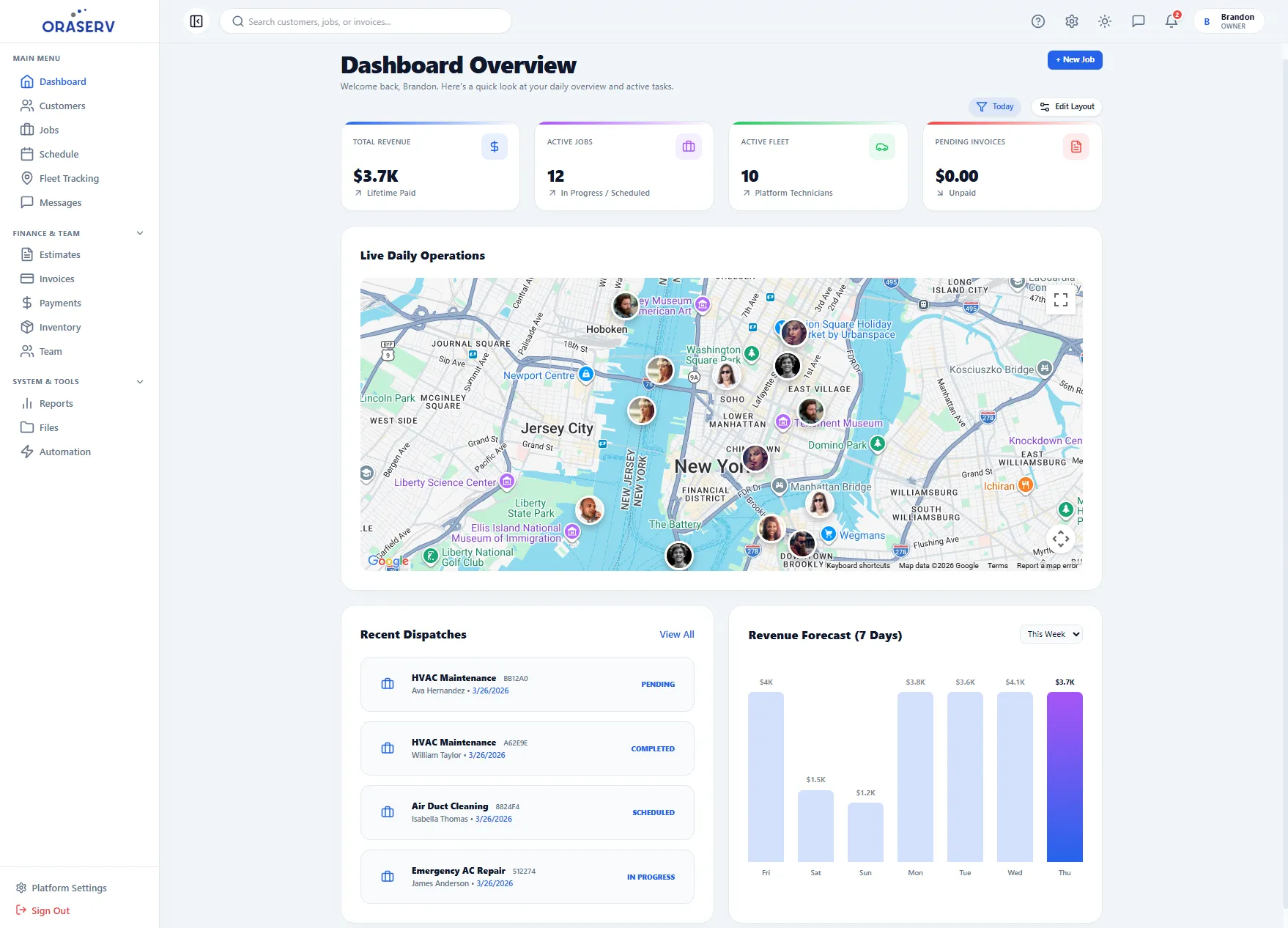
Task: Enter fullscreen on the live operations map
Action: coord(1060,299)
